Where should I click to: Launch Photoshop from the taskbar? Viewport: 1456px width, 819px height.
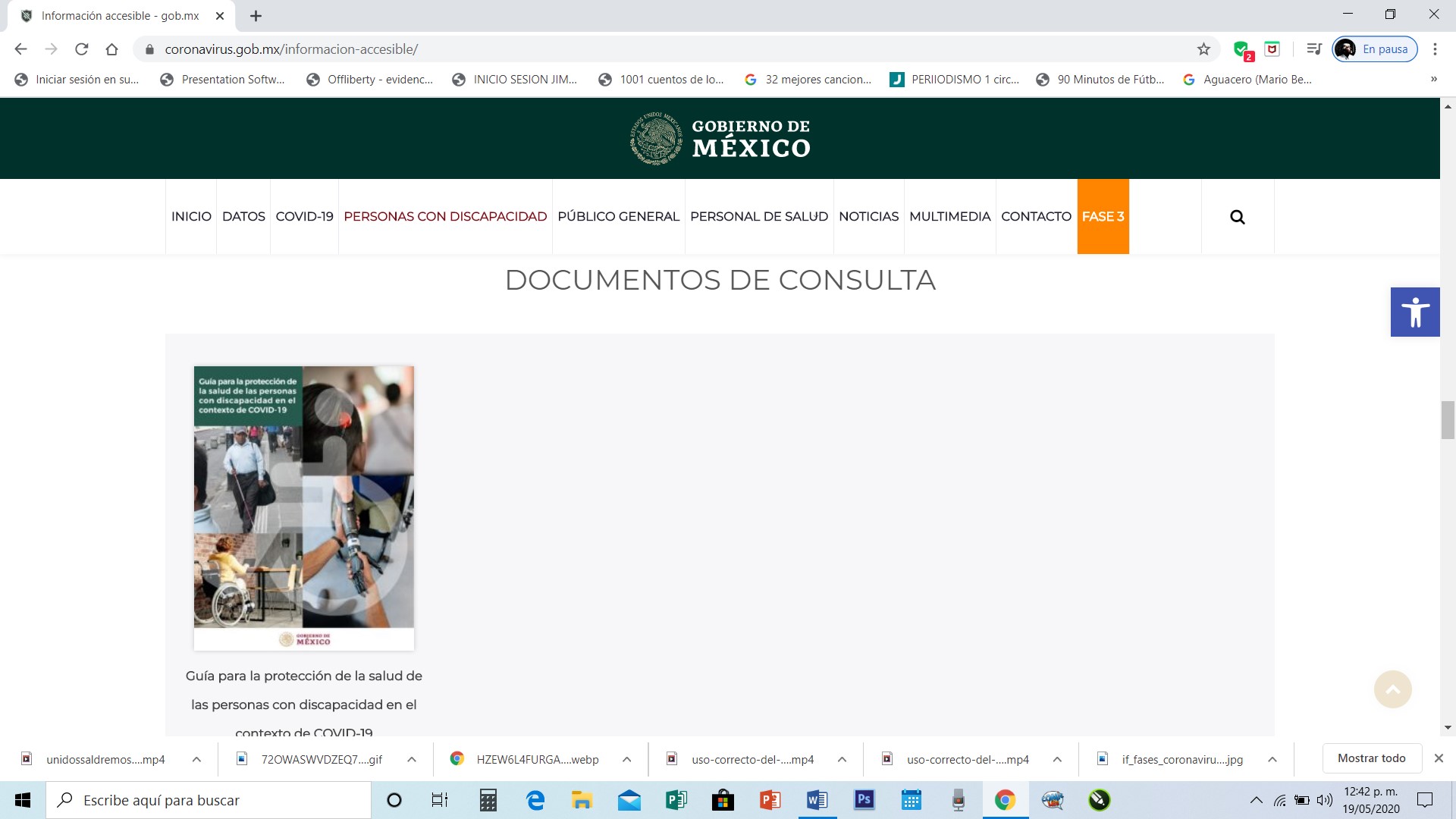[864, 800]
